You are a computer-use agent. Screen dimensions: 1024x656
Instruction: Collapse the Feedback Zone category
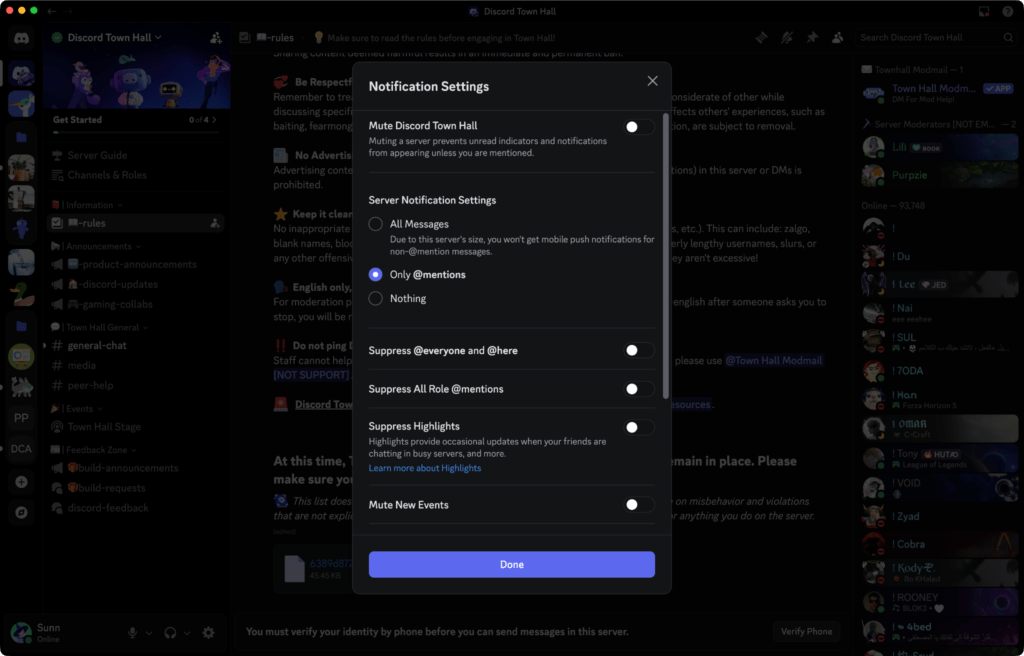(x=94, y=450)
